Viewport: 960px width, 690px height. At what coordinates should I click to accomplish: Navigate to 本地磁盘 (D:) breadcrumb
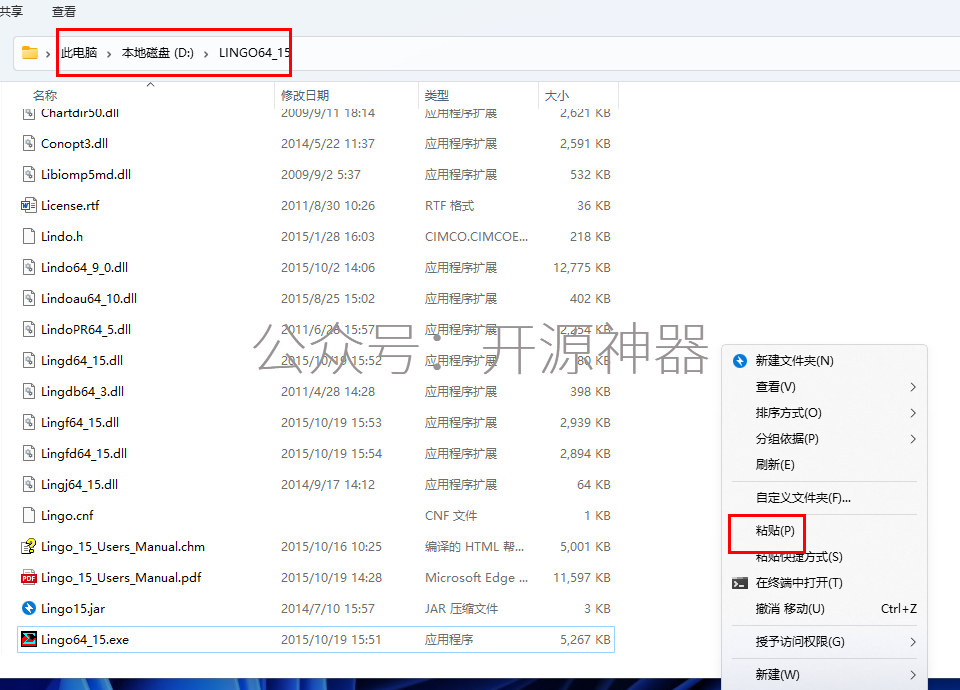coord(157,53)
